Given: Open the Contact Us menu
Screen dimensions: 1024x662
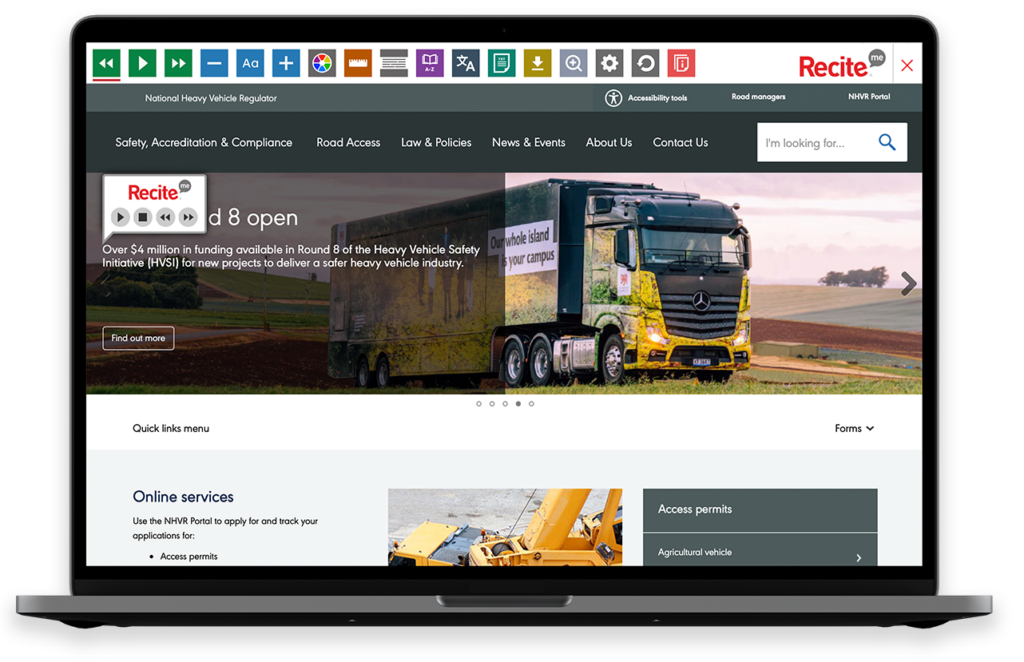Looking at the screenshot, I should (680, 142).
